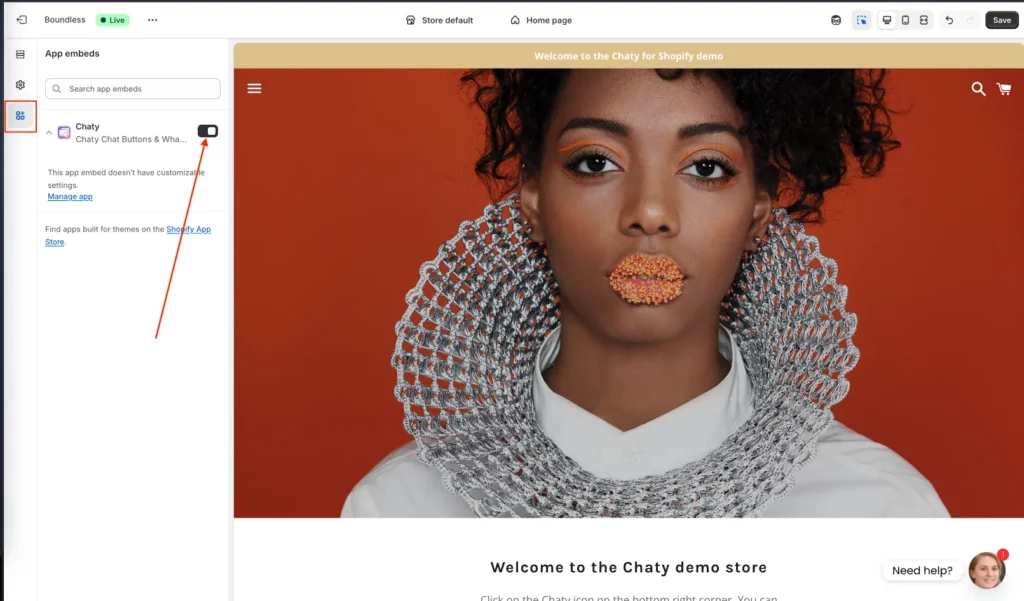Click the undo arrow icon
Screen dimensions: 1024x601
coord(949,20)
